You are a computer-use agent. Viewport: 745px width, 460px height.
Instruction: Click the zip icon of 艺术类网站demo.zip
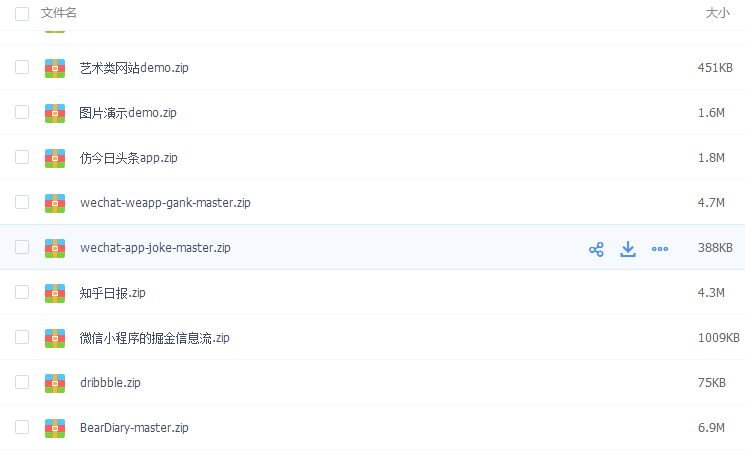pyautogui.click(x=55, y=68)
